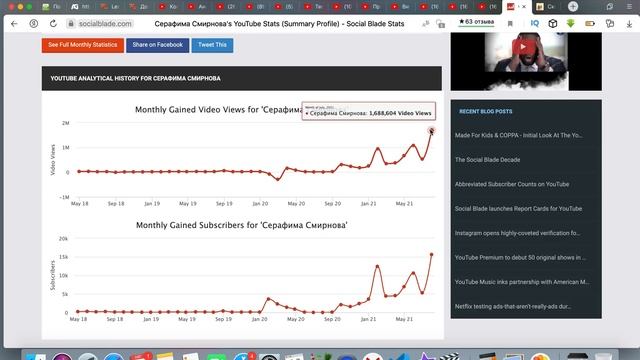The image size is (640, 360).
Task: Open 'Social Blade launches Report Cards' post
Action: tap(518, 209)
